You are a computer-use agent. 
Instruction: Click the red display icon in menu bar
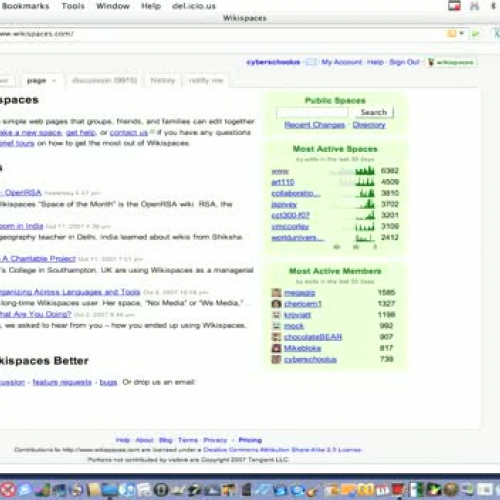point(454,6)
